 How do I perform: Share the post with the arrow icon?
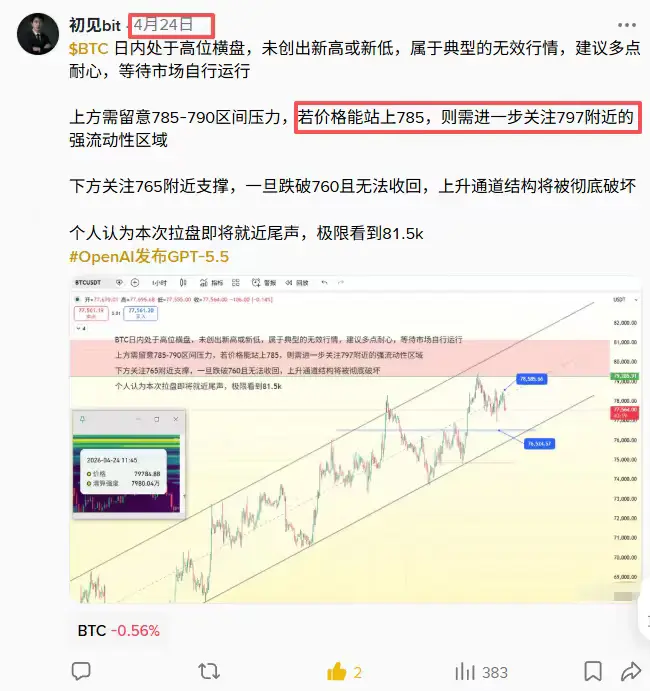coord(631,671)
